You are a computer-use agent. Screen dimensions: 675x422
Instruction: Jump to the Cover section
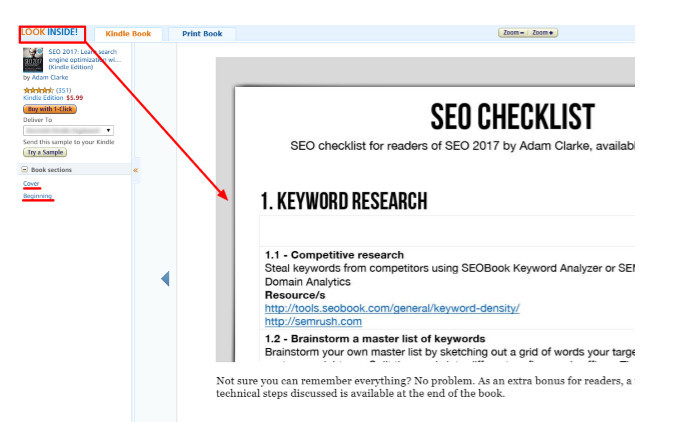pyautogui.click(x=31, y=183)
